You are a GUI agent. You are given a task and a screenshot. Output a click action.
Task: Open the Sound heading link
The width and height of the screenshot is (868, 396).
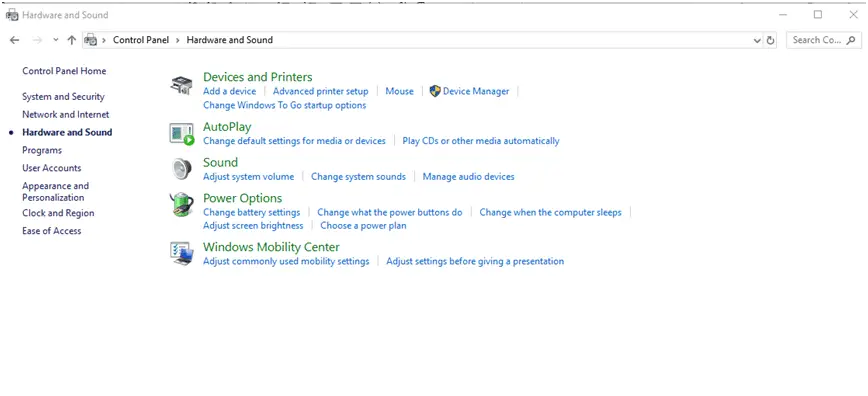[220, 162]
